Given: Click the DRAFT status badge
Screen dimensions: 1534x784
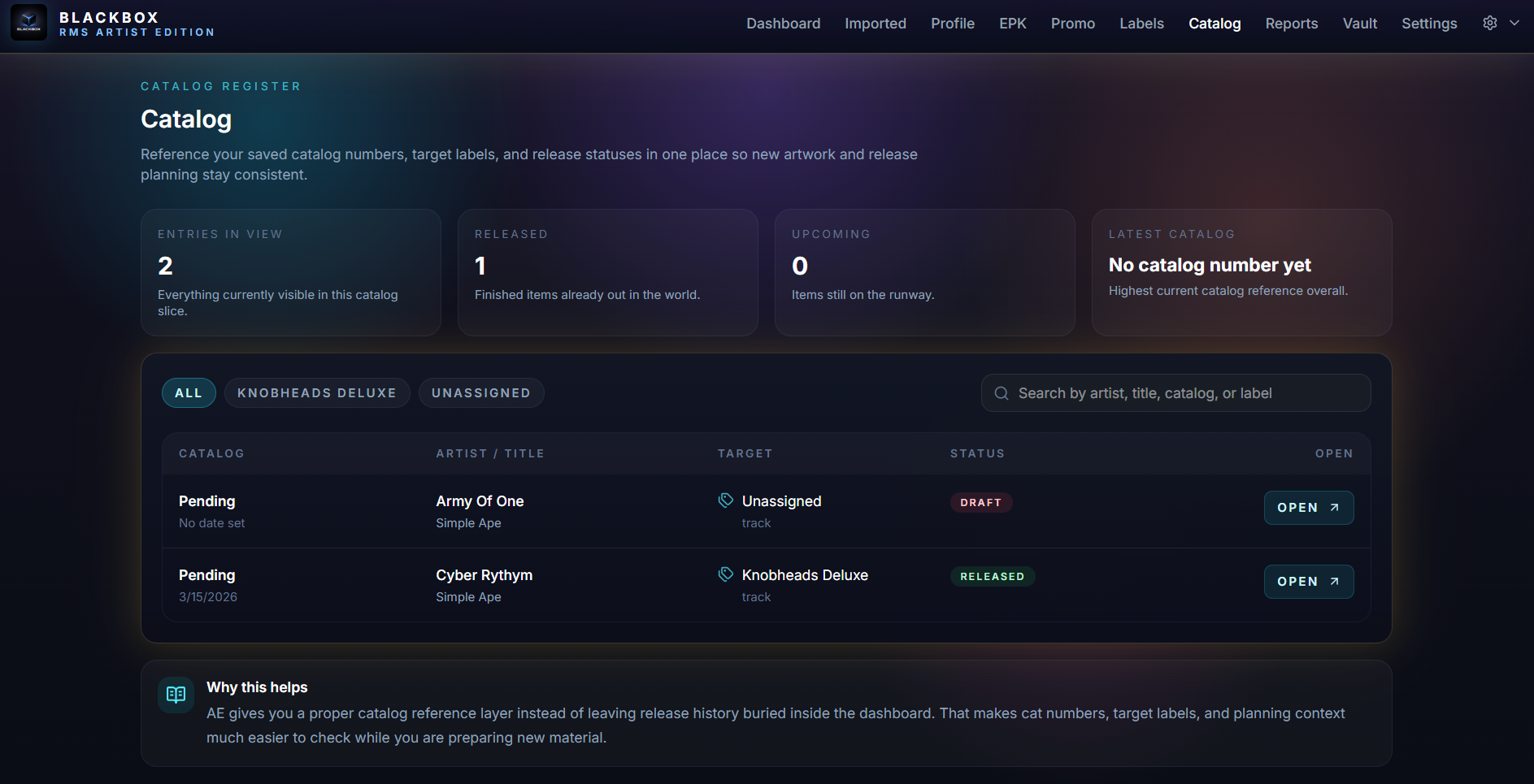Looking at the screenshot, I should [x=981, y=502].
